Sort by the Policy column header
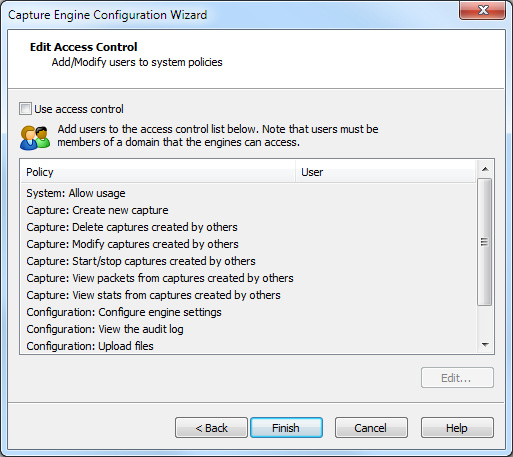Viewport: 513px width, 457px height. 158,172
